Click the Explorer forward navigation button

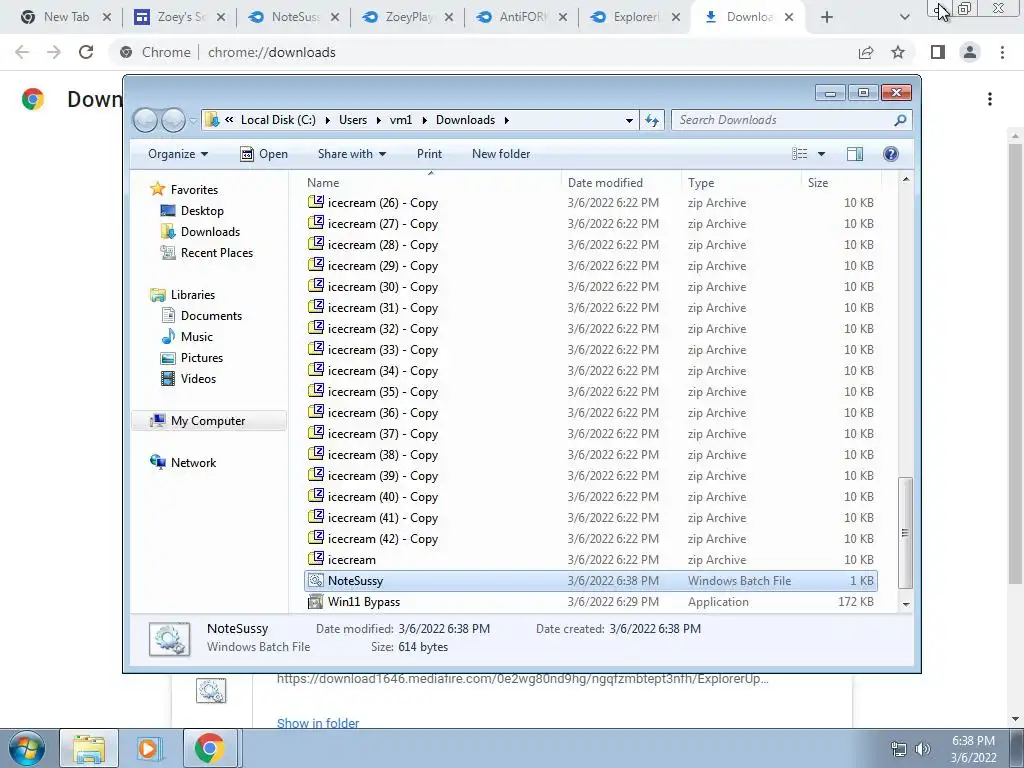click(x=173, y=120)
